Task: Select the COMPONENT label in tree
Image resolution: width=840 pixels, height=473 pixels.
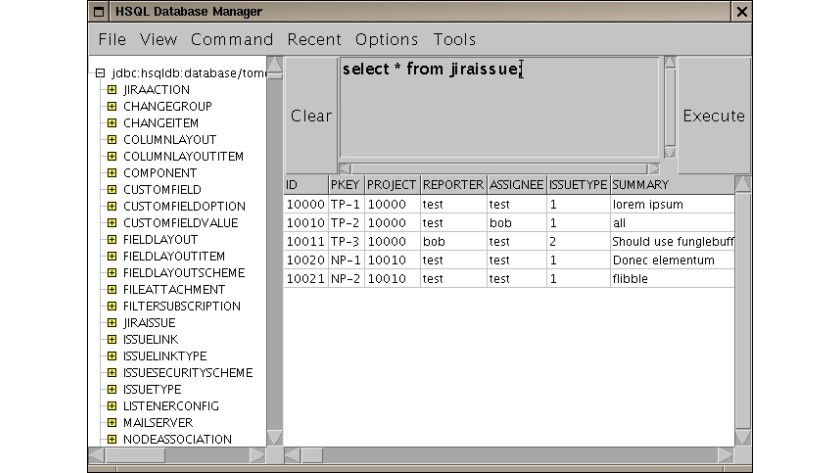Action: pyautogui.click(x=160, y=172)
